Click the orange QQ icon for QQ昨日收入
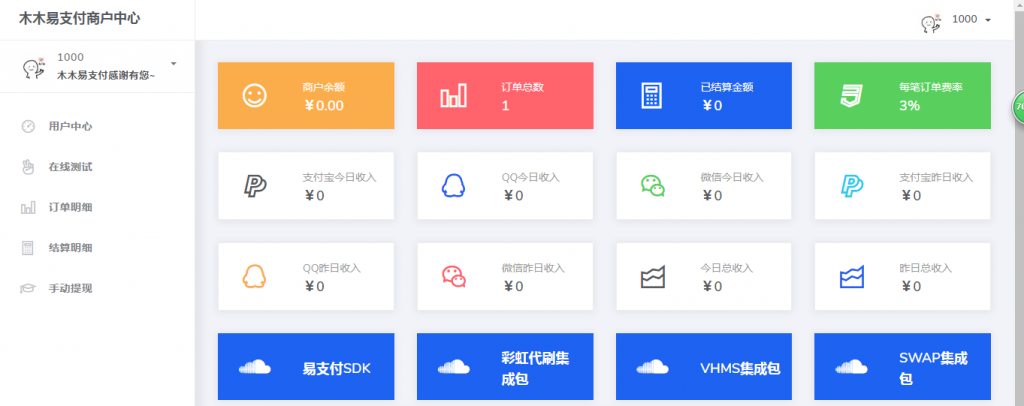 click(255, 276)
